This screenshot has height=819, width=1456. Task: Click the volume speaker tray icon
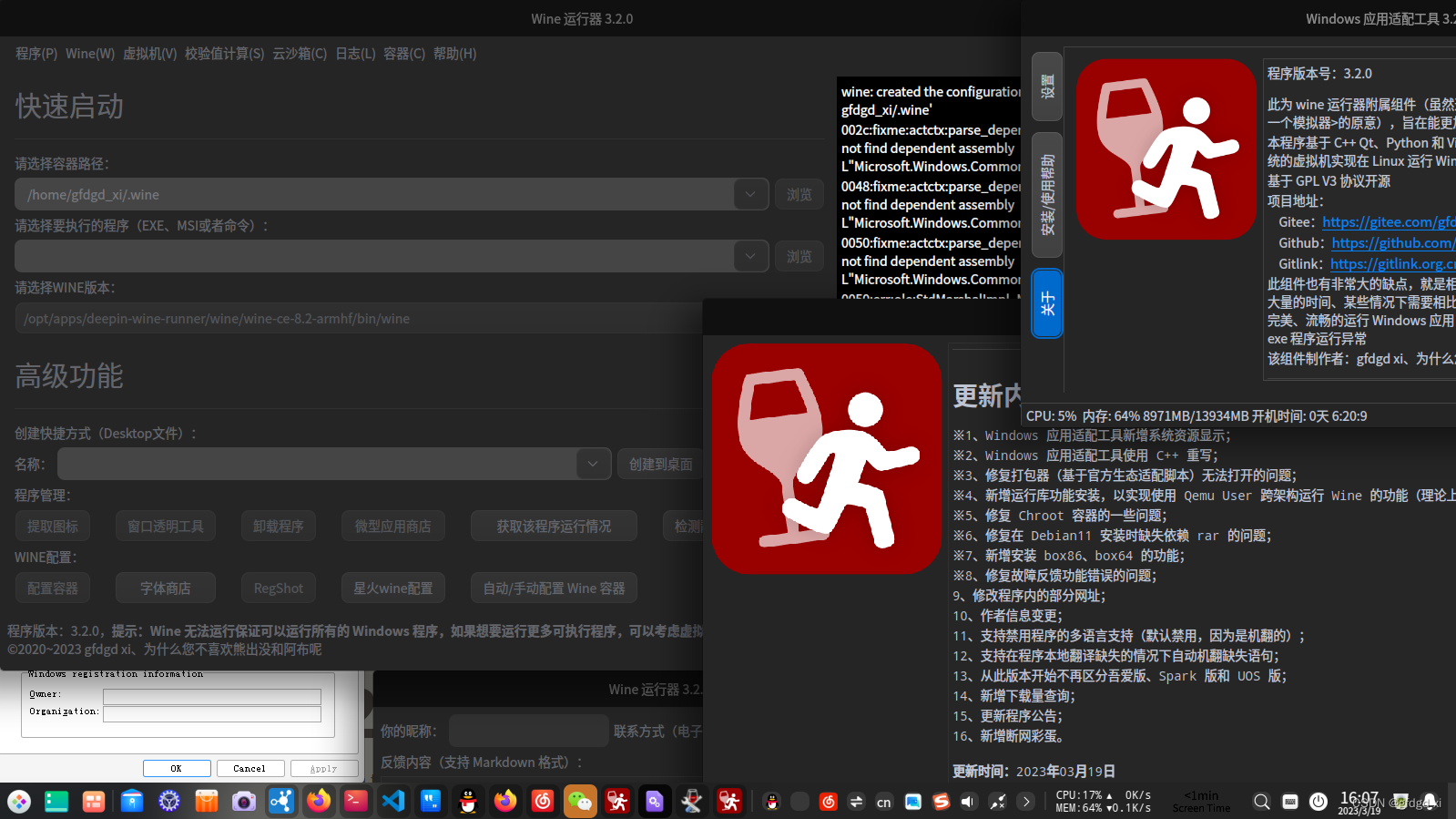coord(968,802)
